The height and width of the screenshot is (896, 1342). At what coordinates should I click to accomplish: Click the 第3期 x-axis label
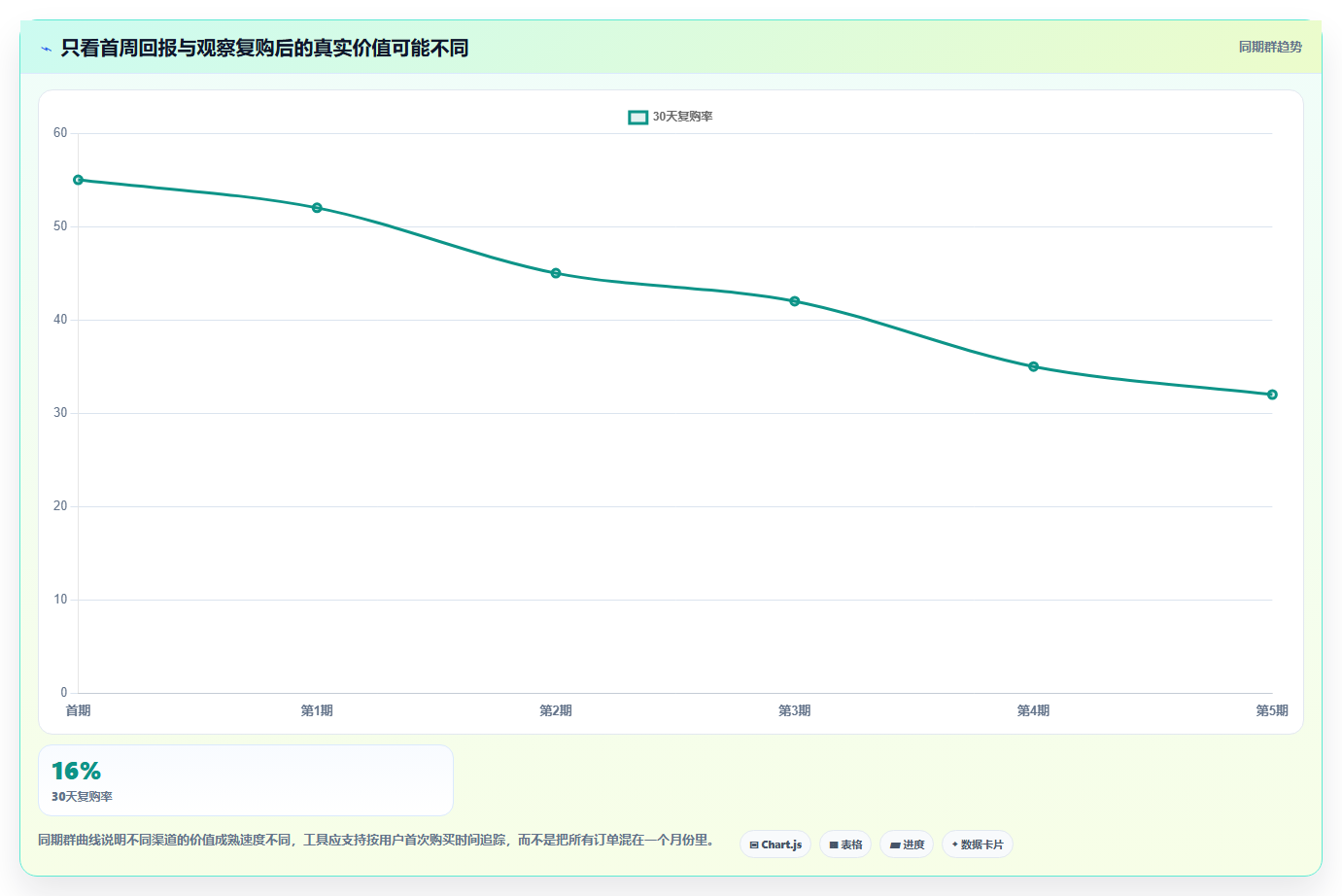[x=795, y=711]
